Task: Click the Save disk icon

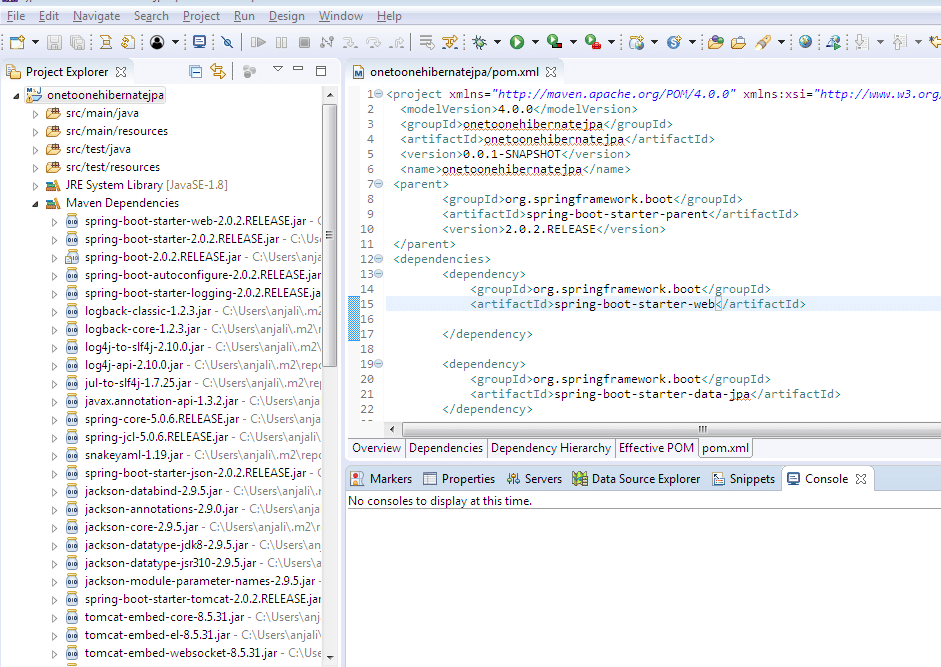Action: [x=53, y=42]
